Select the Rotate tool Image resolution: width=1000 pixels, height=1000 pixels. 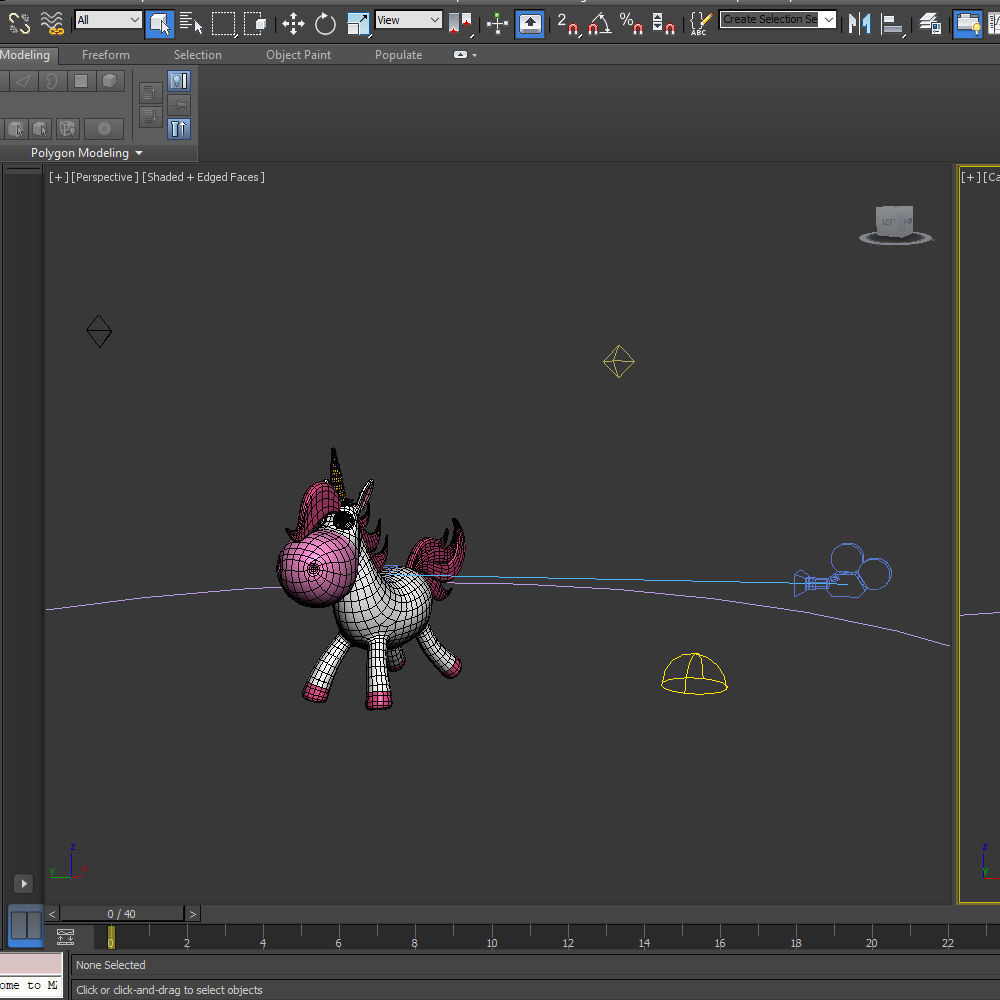(x=325, y=24)
